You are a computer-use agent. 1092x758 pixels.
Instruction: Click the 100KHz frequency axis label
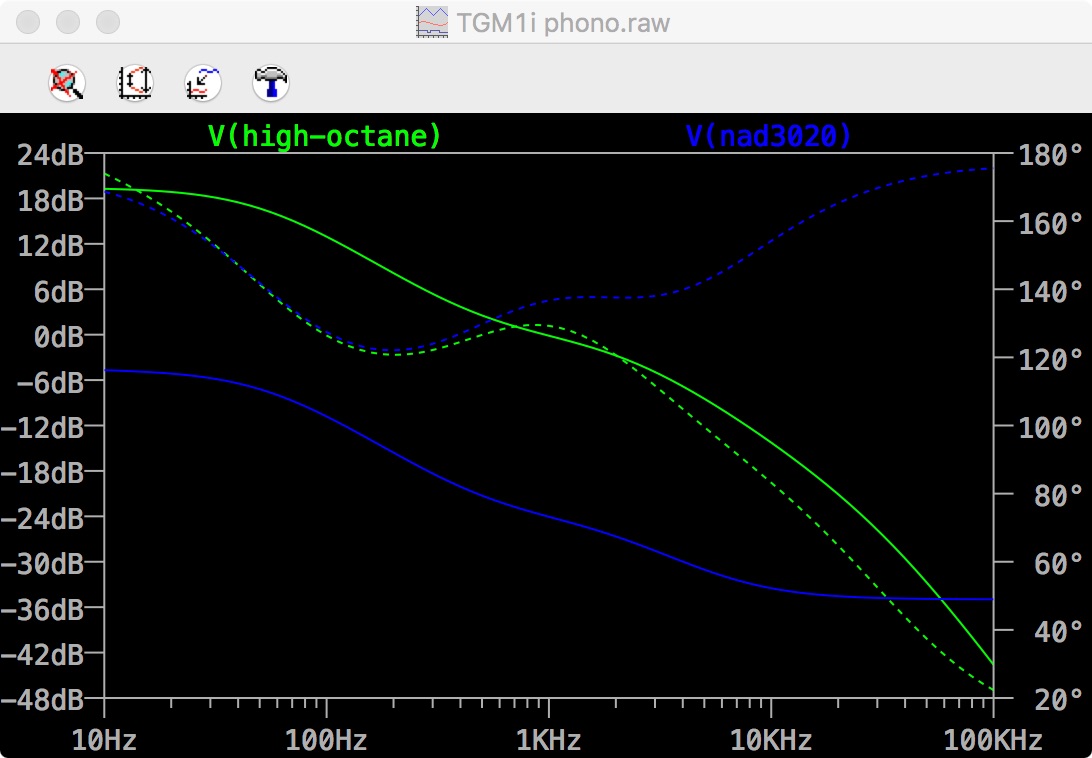tap(993, 740)
